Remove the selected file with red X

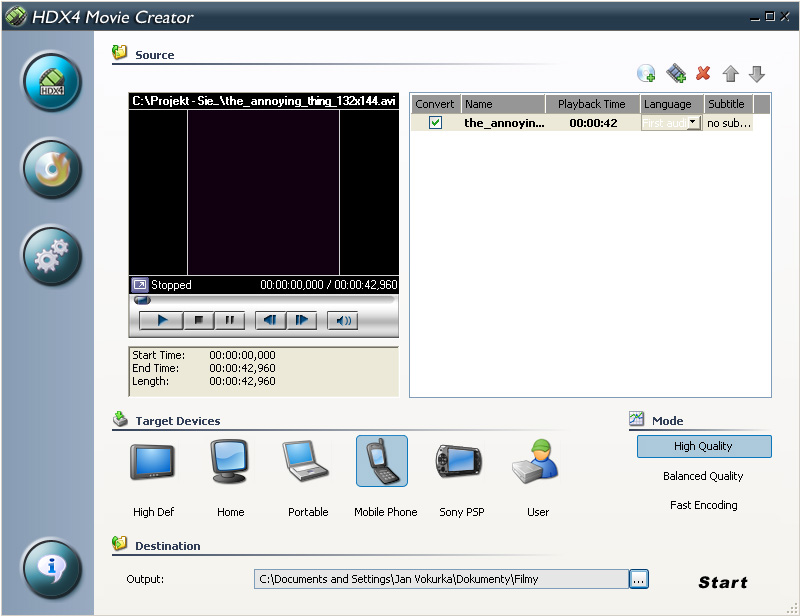703,73
